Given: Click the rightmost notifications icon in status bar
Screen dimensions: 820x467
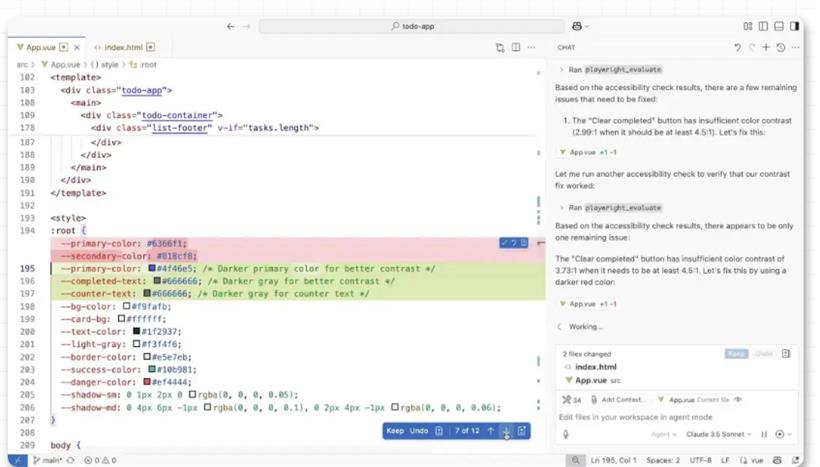Looking at the screenshot, I should click(795, 460).
